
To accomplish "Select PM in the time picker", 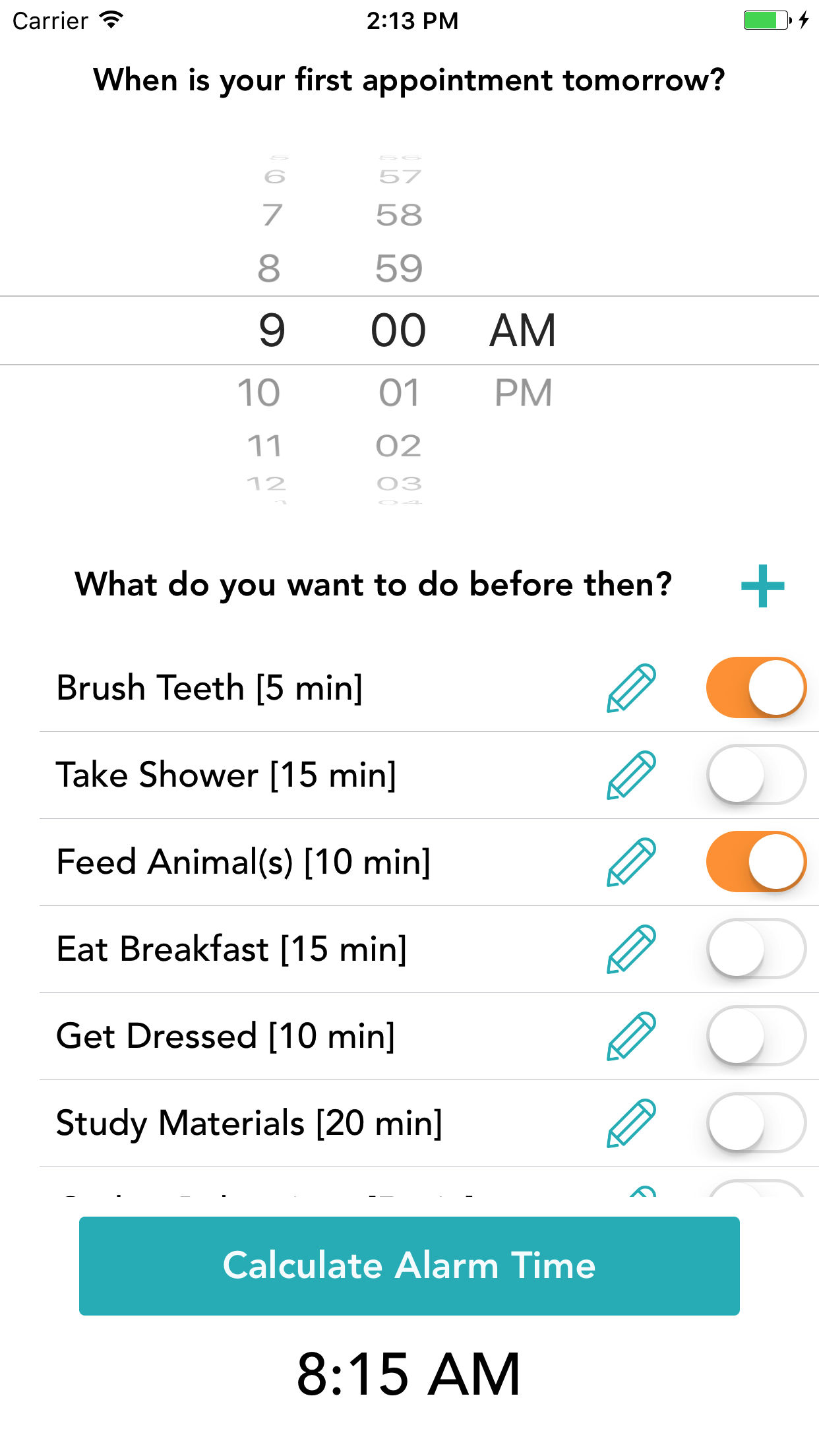I will pos(523,393).
